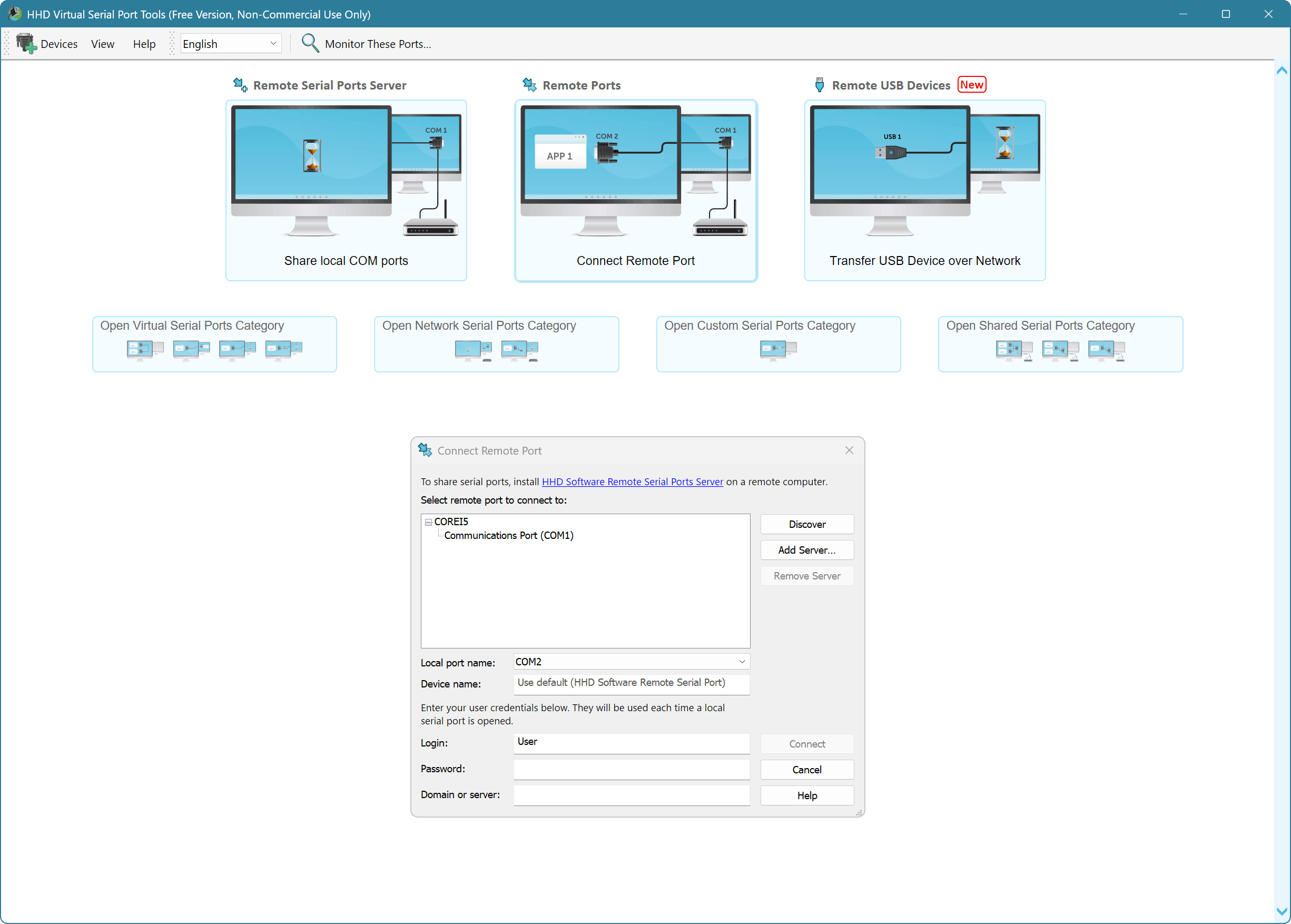Click the Discover button

coord(806,524)
